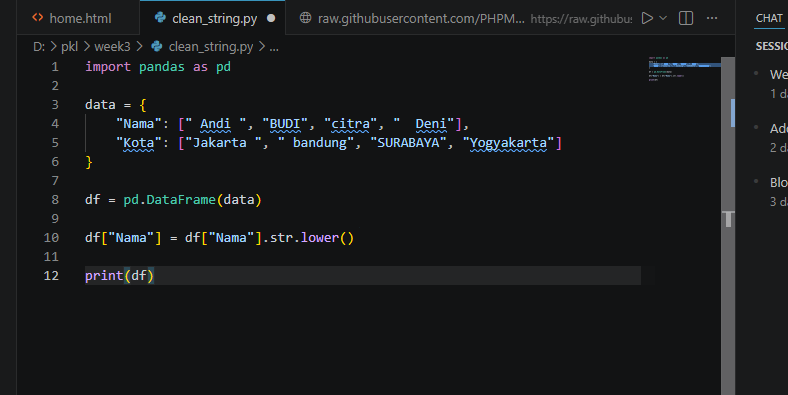This screenshot has width=788, height=395.
Task: Click the "Kota" key on line 5
Action: pos(139,143)
